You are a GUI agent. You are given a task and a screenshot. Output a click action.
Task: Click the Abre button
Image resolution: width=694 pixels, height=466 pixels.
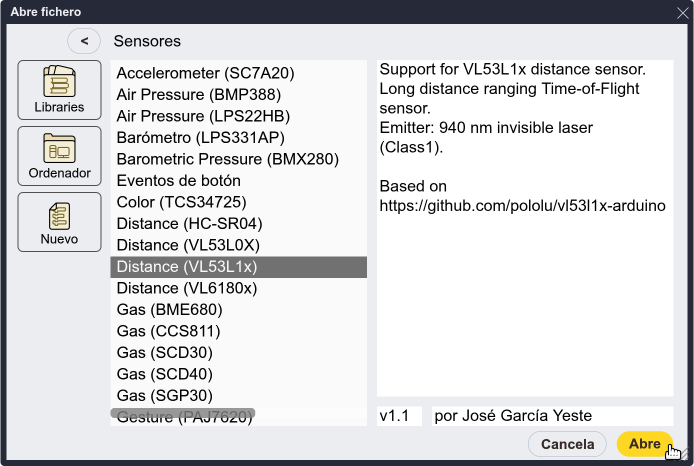pos(644,444)
